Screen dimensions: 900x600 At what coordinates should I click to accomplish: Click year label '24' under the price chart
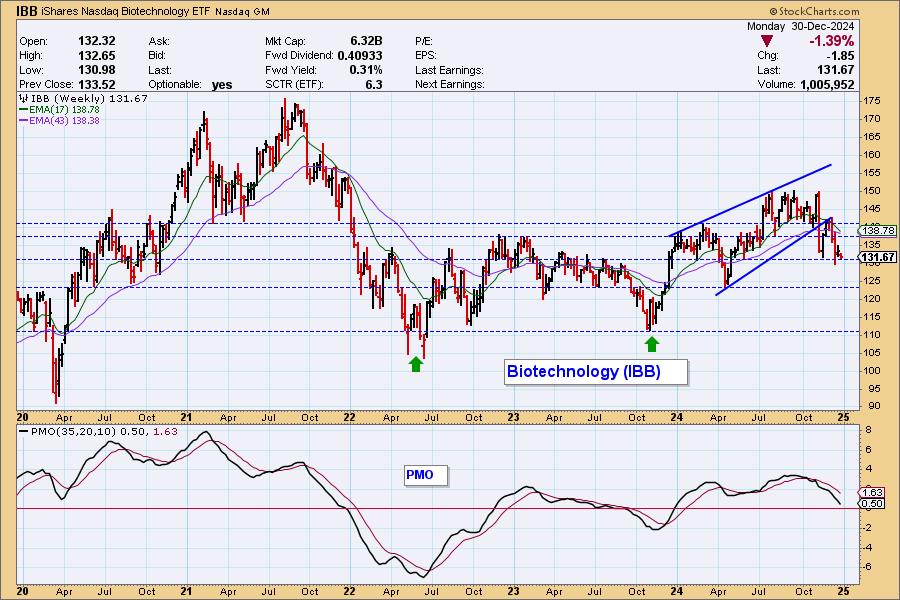click(677, 417)
